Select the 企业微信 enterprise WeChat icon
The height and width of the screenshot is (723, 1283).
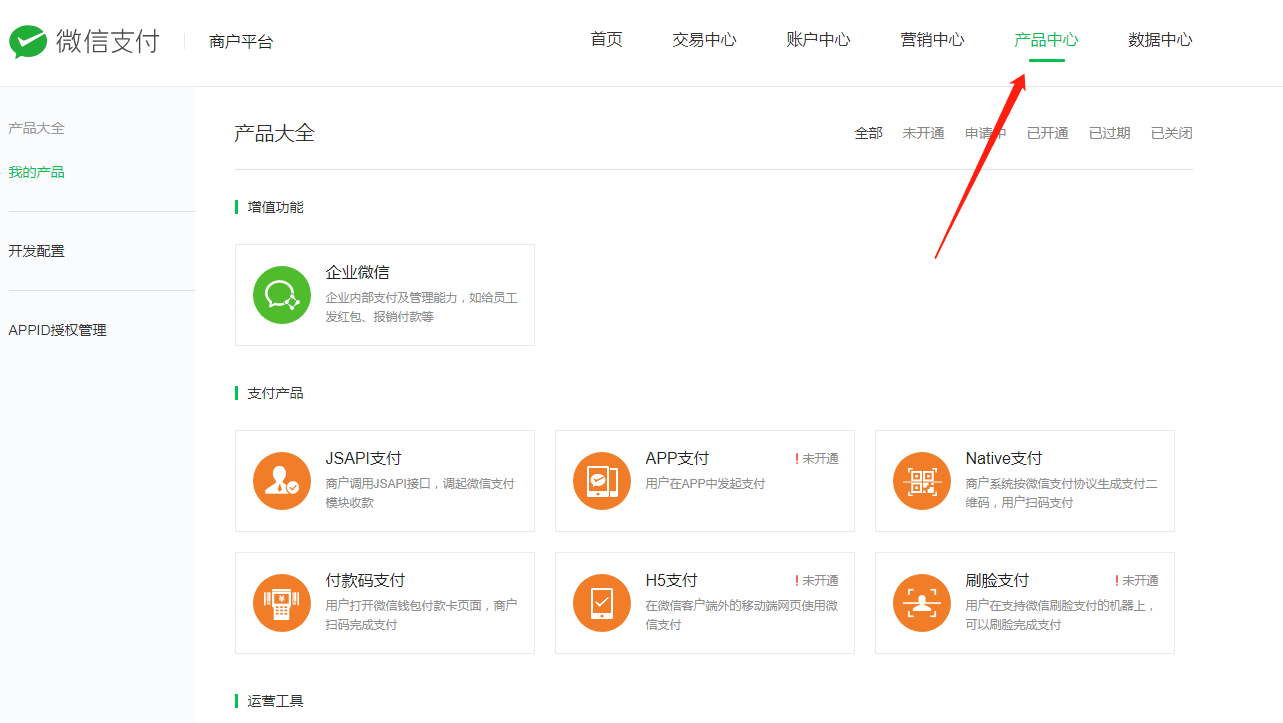(x=281, y=294)
